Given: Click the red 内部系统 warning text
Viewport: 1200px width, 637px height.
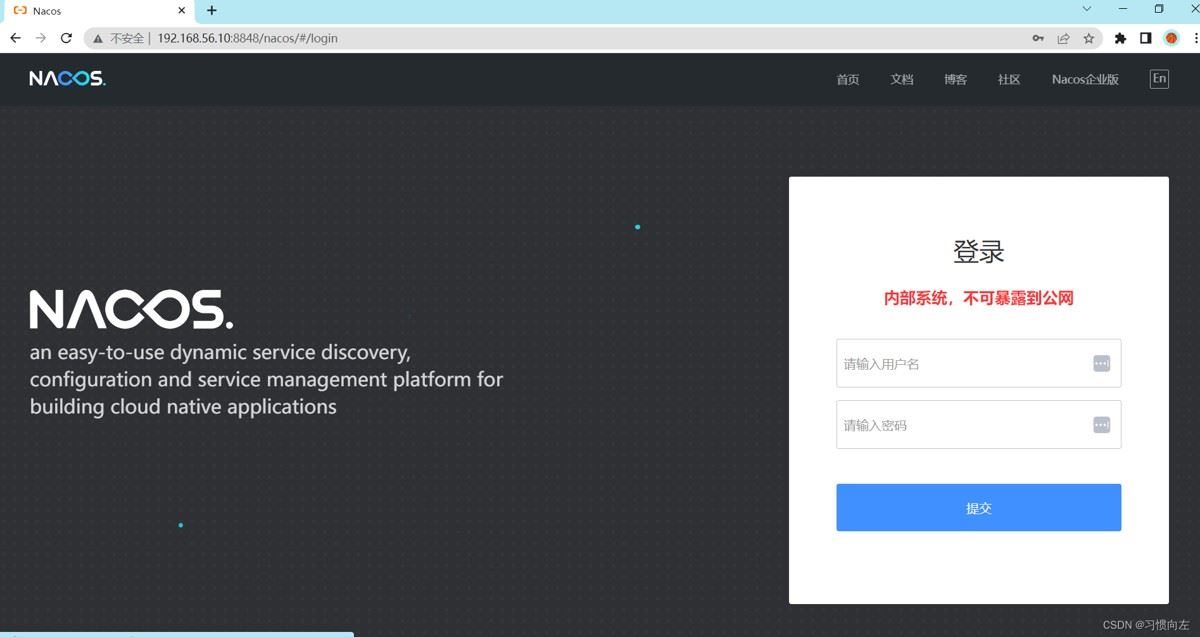Looking at the screenshot, I should (978, 298).
